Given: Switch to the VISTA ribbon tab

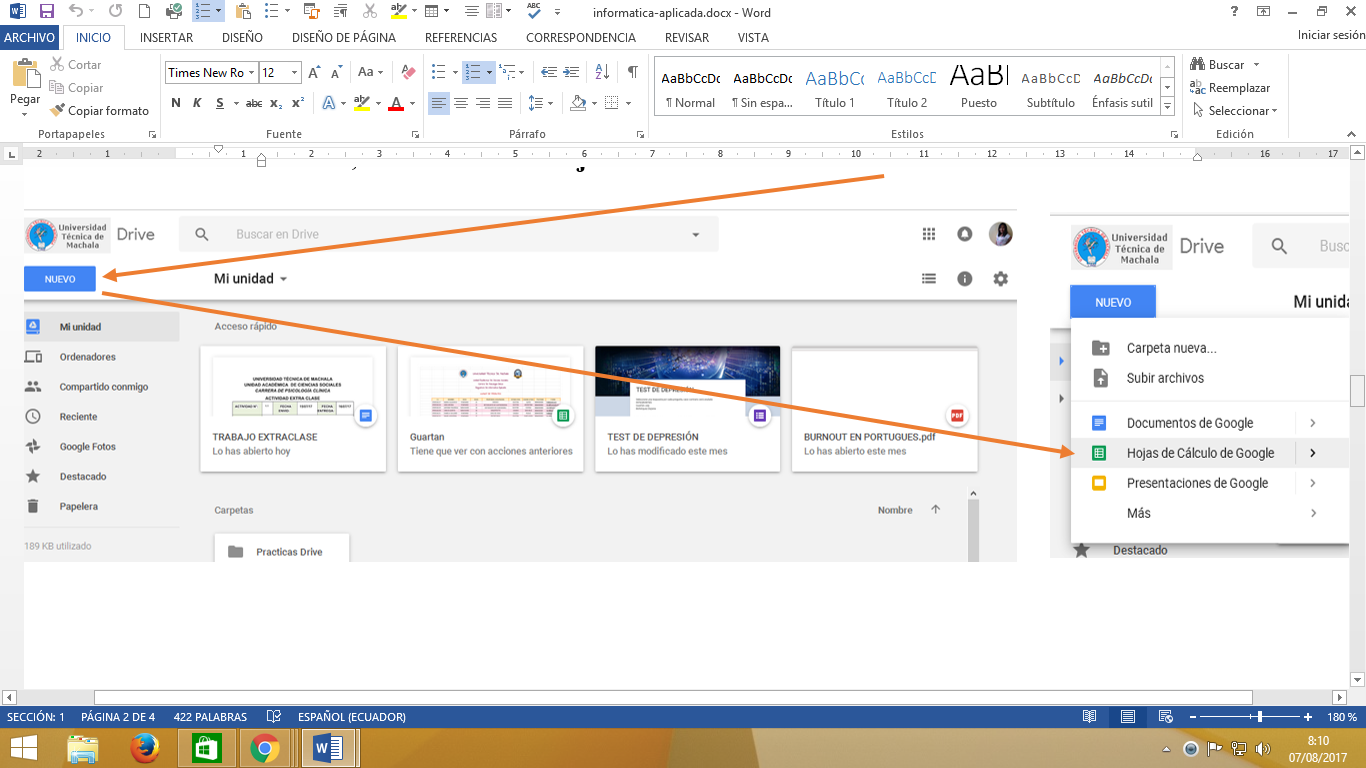Looking at the screenshot, I should coord(753,37).
